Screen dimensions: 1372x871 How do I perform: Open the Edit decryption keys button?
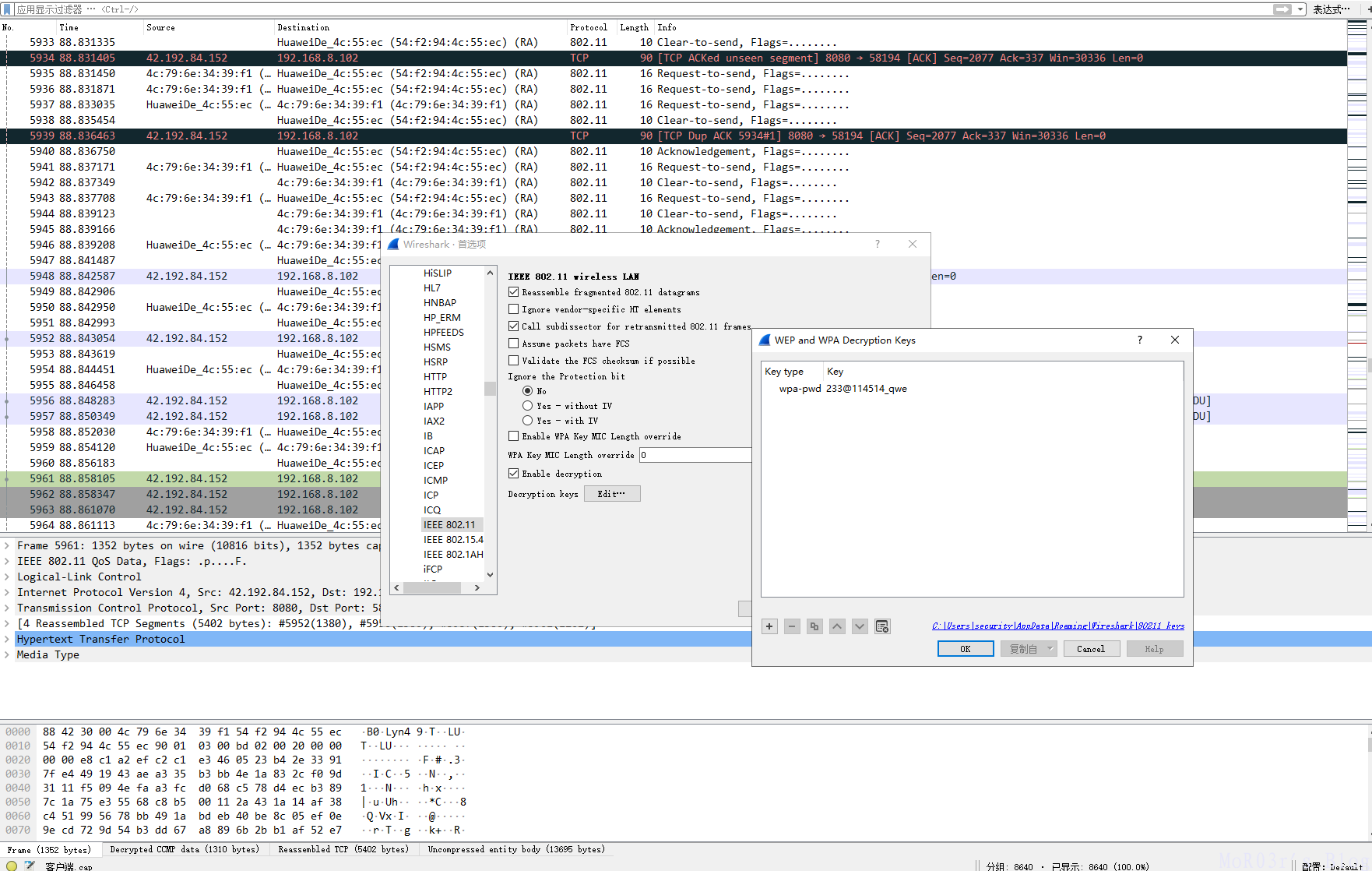tap(611, 494)
